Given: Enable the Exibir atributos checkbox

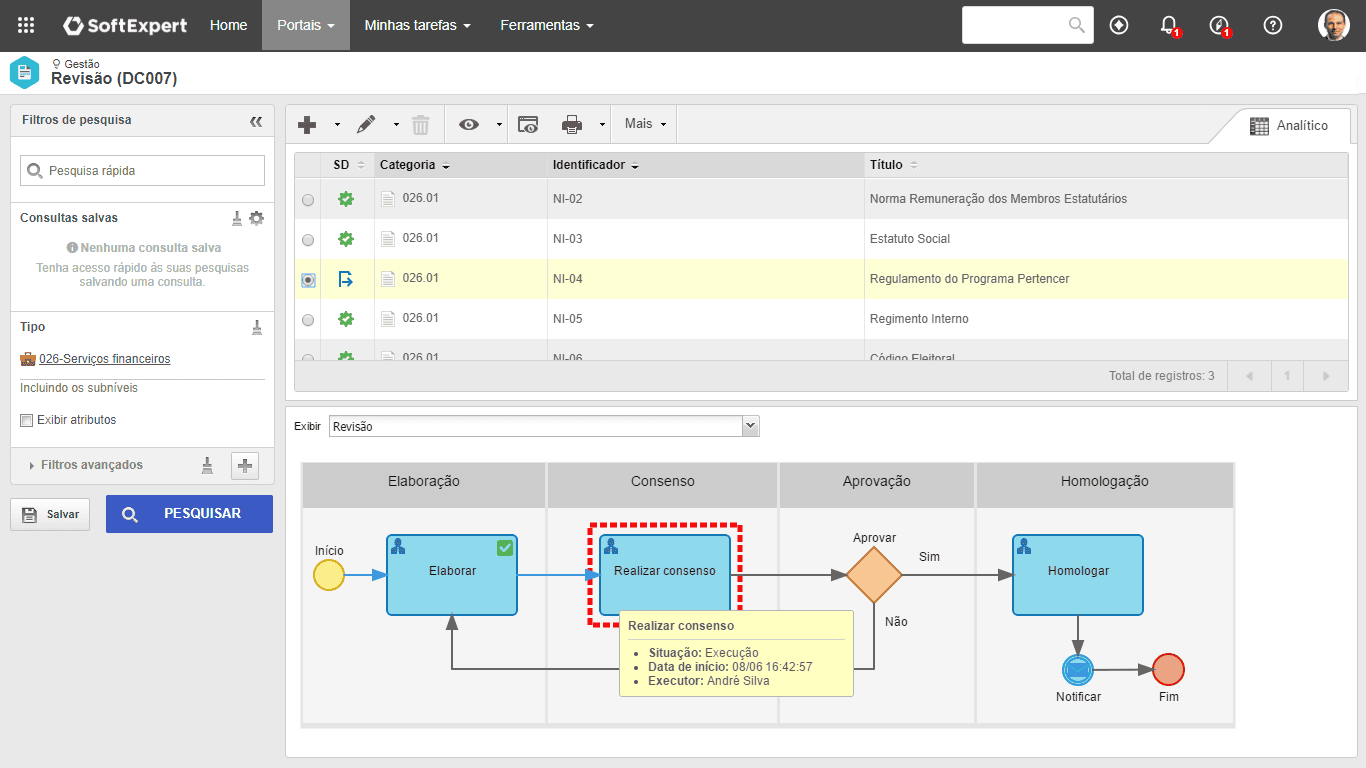Looking at the screenshot, I should (x=27, y=420).
